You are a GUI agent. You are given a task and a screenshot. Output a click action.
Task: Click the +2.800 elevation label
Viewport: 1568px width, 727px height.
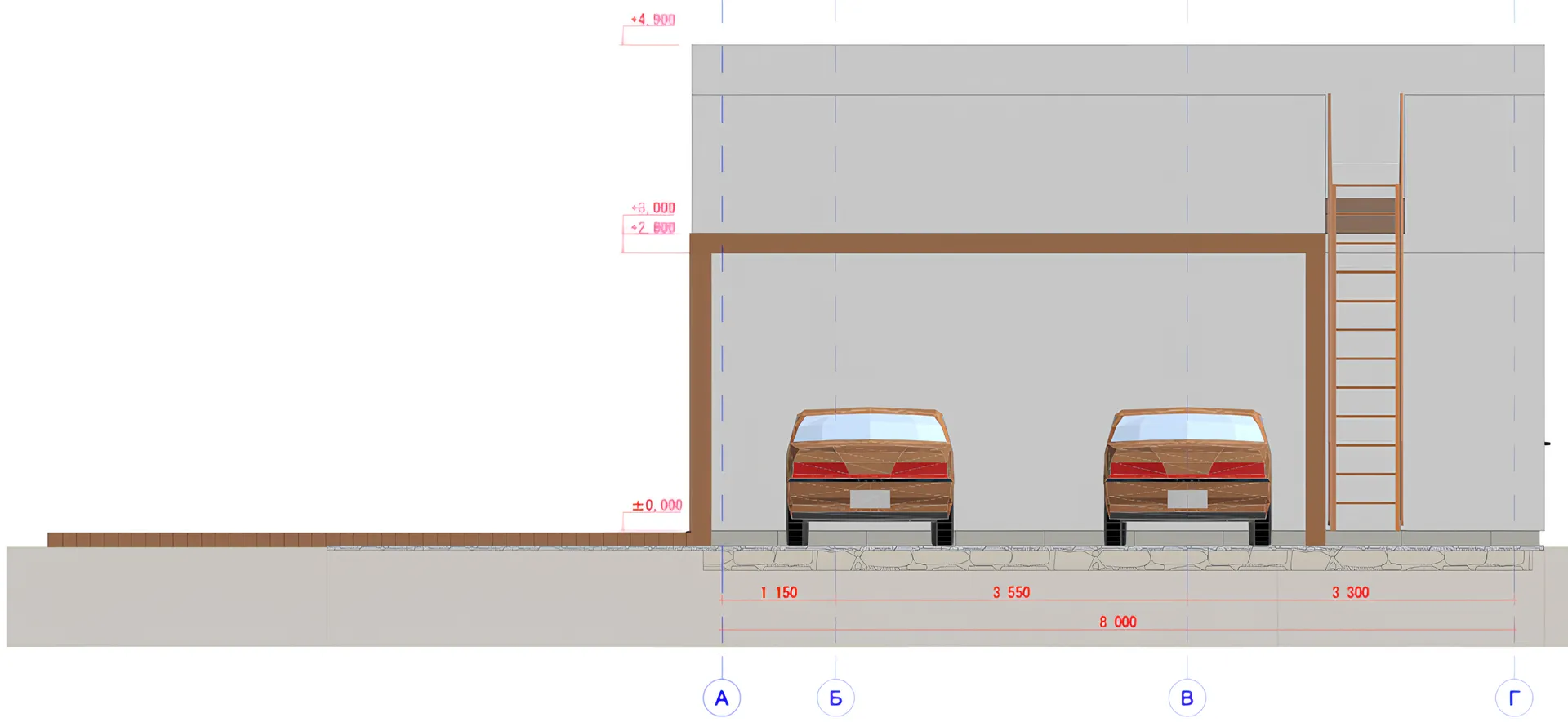[x=653, y=228]
